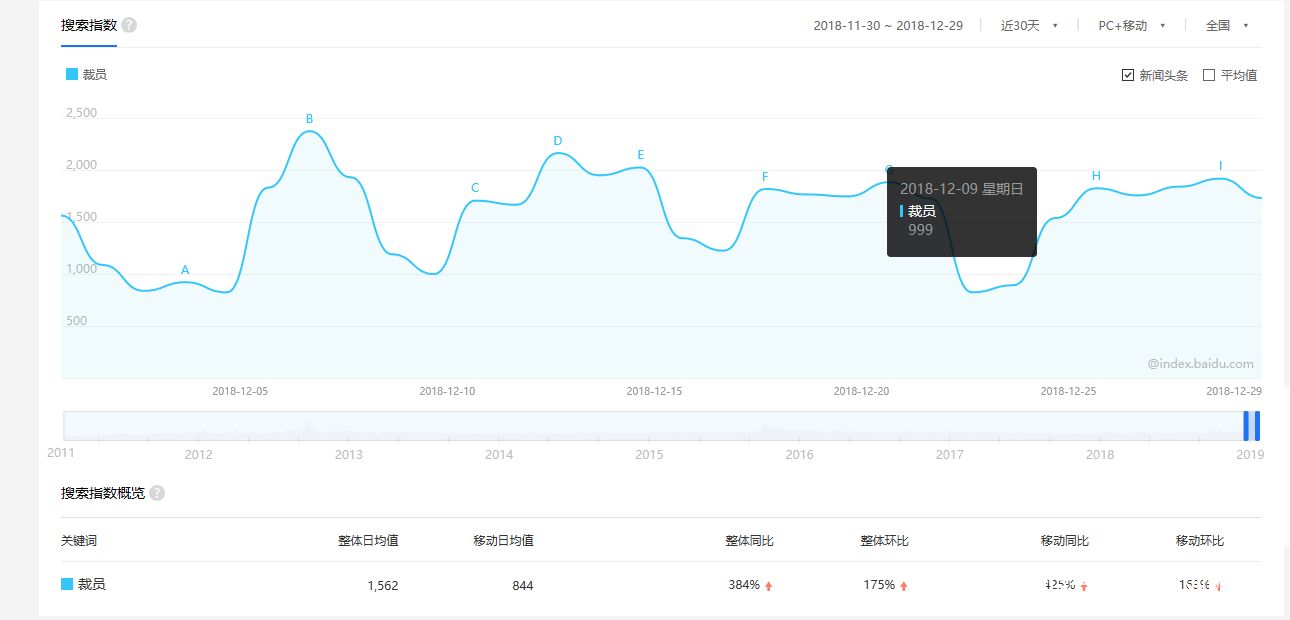Image resolution: width=1290 pixels, height=620 pixels.
Task: Switch to the 搜索指数 tab
Action: 89,25
